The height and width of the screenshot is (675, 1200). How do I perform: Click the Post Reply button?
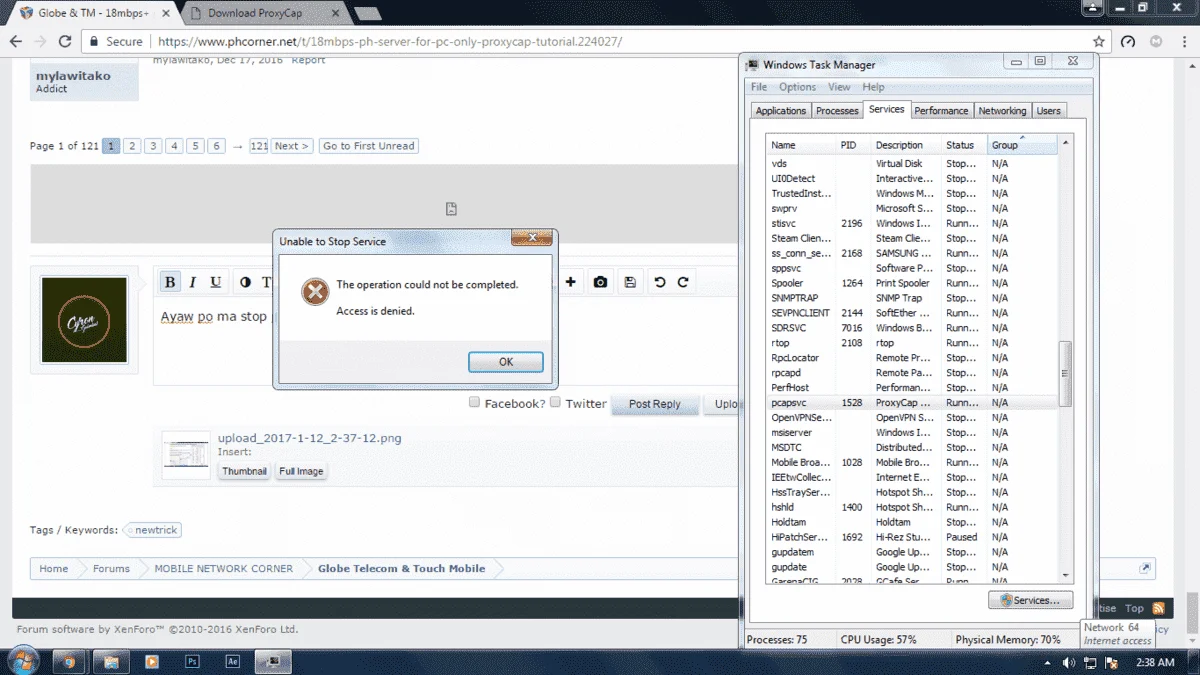654,404
